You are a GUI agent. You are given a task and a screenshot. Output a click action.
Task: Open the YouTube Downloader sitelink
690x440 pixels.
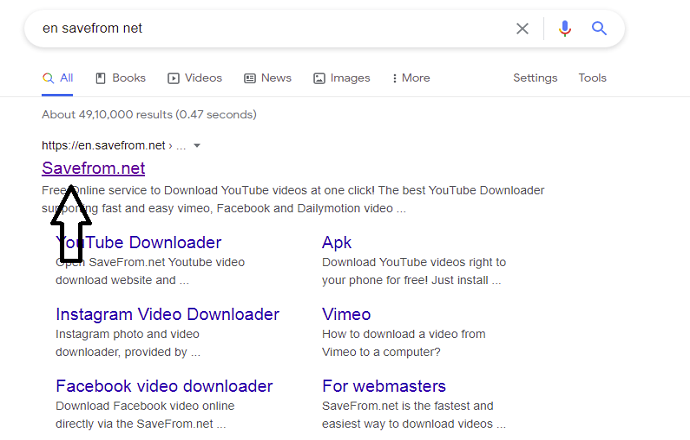(150, 242)
